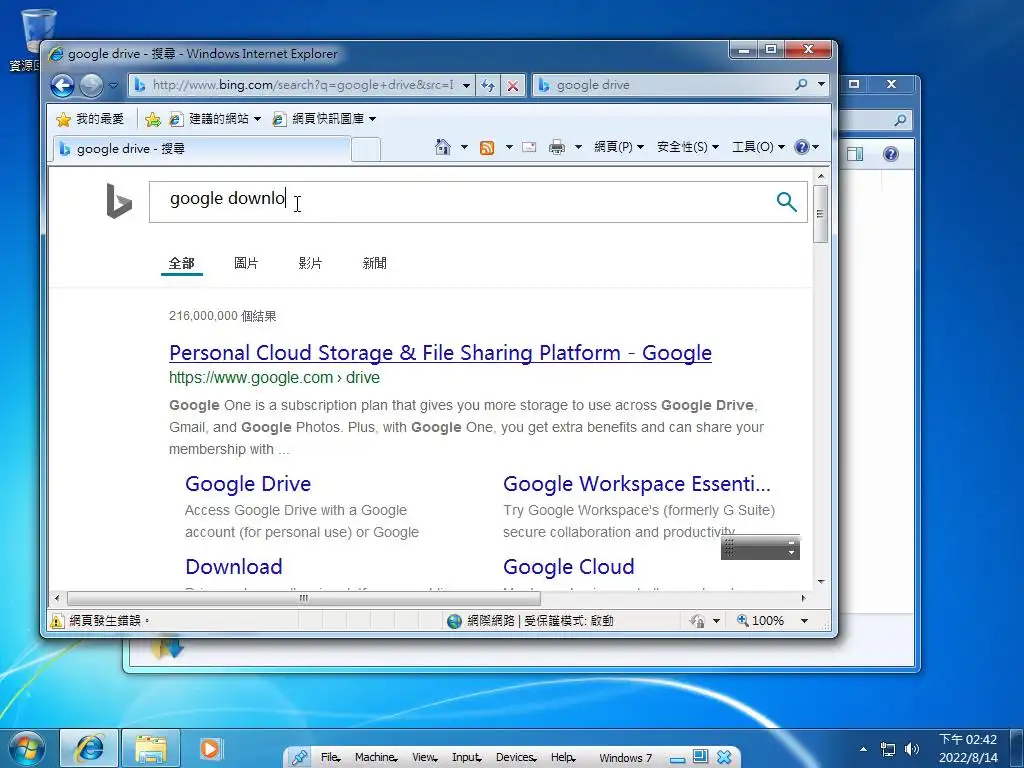Viewport: 1024px width, 768px height.
Task: Open the Google Cloud sublink
Action: click(569, 566)
